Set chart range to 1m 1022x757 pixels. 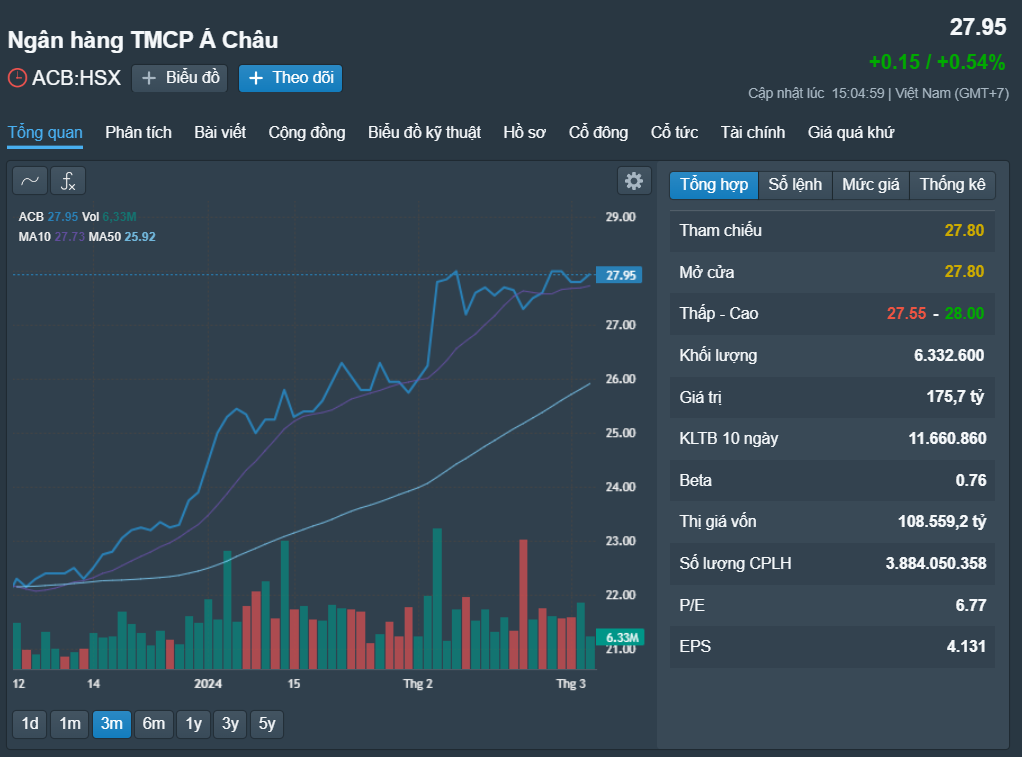[70, 724]
